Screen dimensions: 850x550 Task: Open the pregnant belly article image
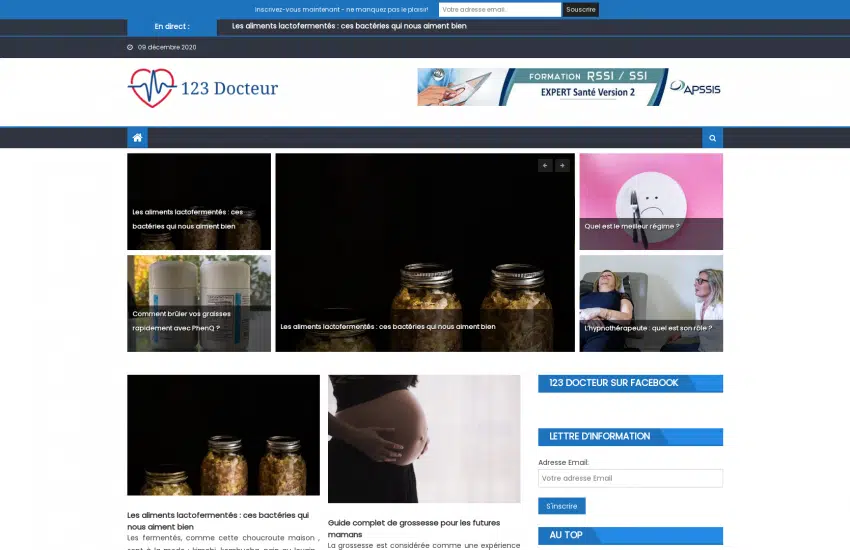click(x=424, y=439)
